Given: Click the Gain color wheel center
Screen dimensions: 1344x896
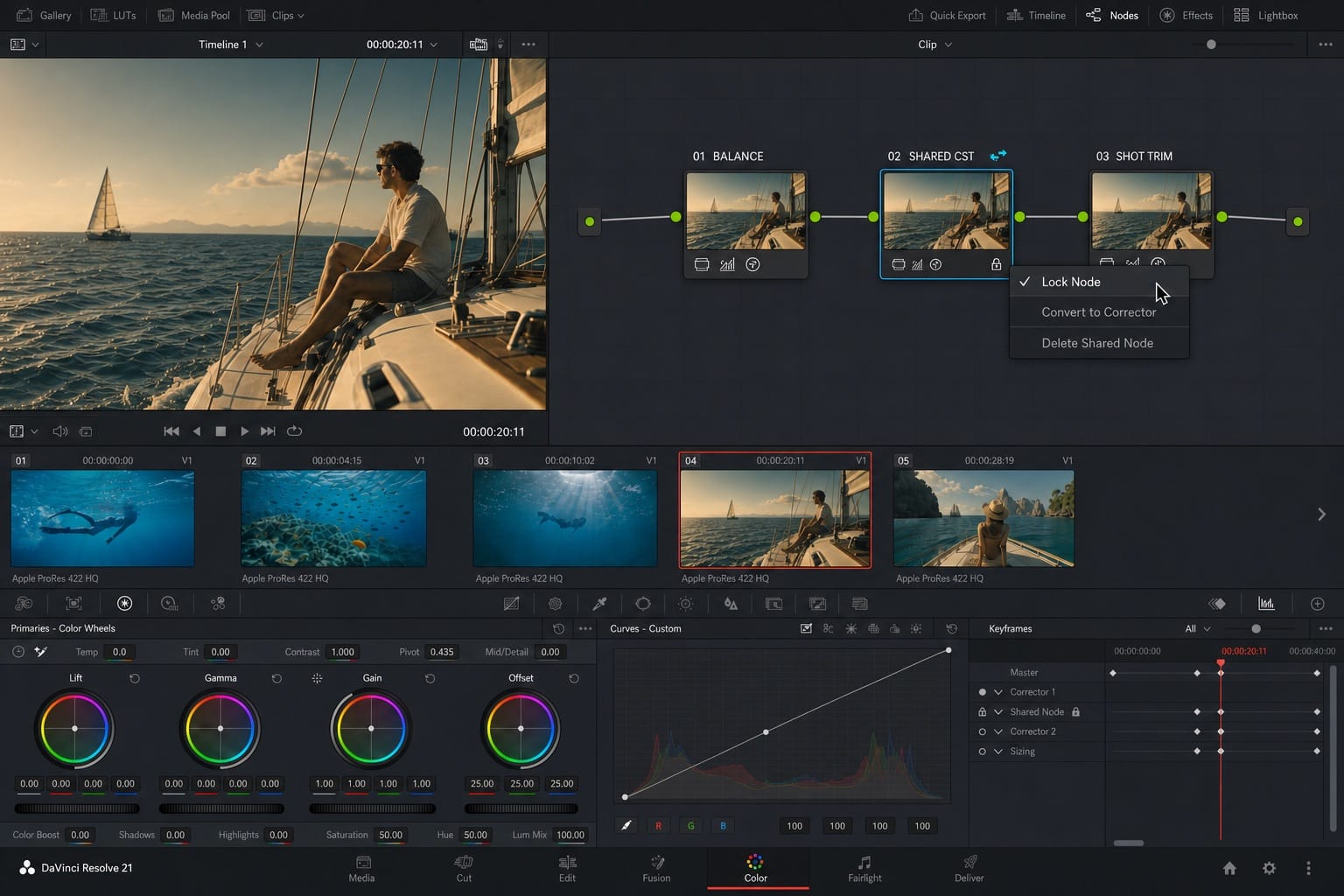Looking at the screenshot, I should point(371,728).
